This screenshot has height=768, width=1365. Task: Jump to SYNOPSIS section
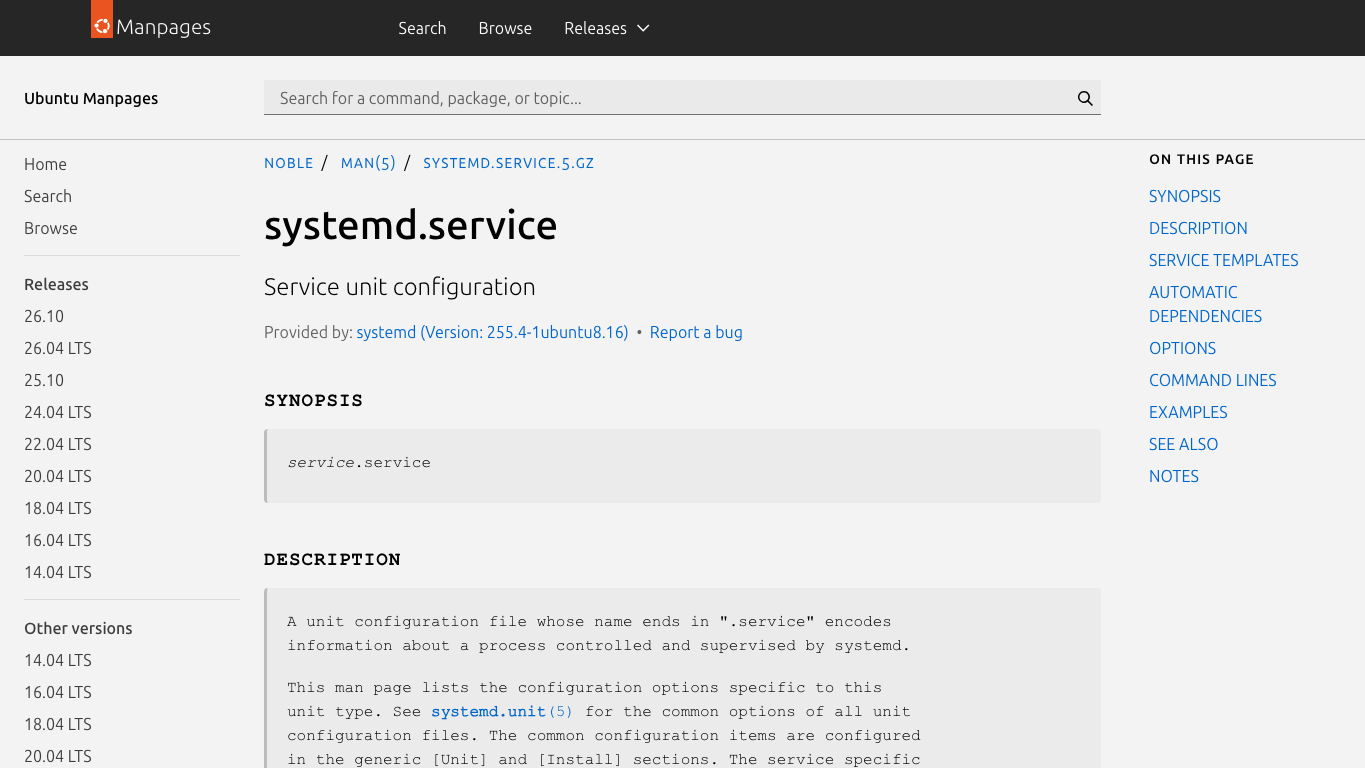1185,196
